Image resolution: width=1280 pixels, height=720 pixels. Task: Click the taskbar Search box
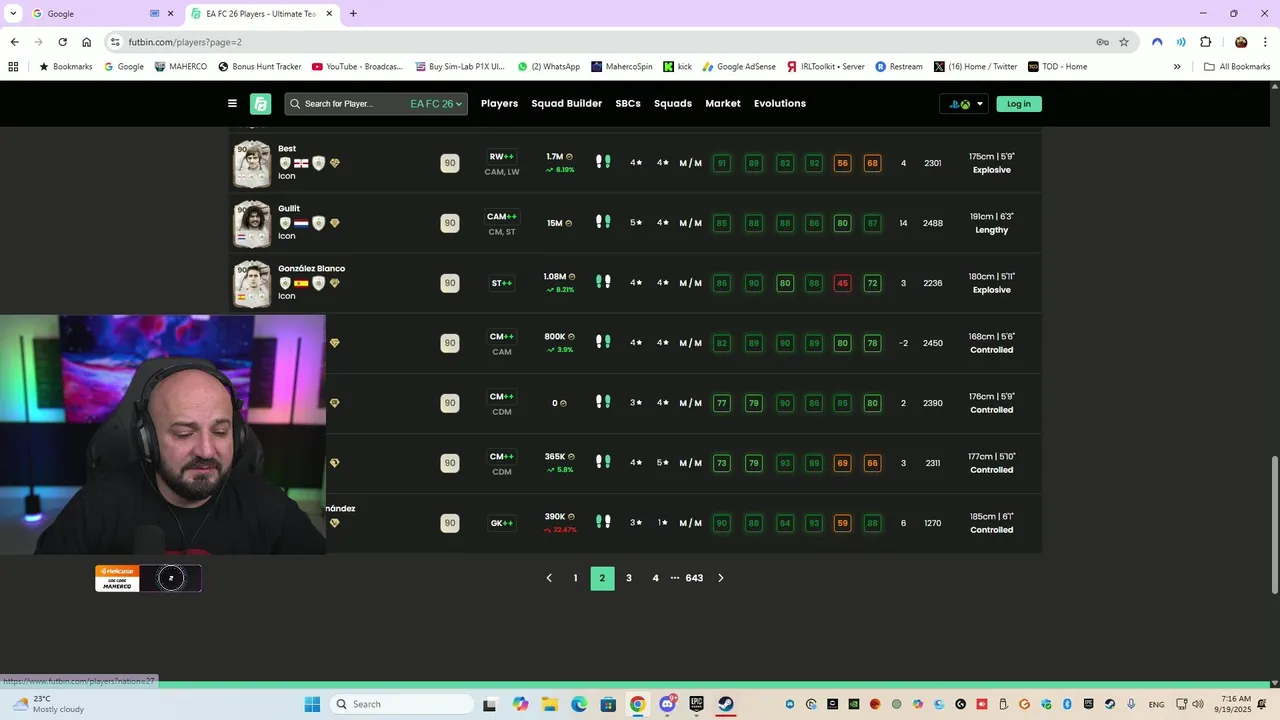tap(400, 704)
